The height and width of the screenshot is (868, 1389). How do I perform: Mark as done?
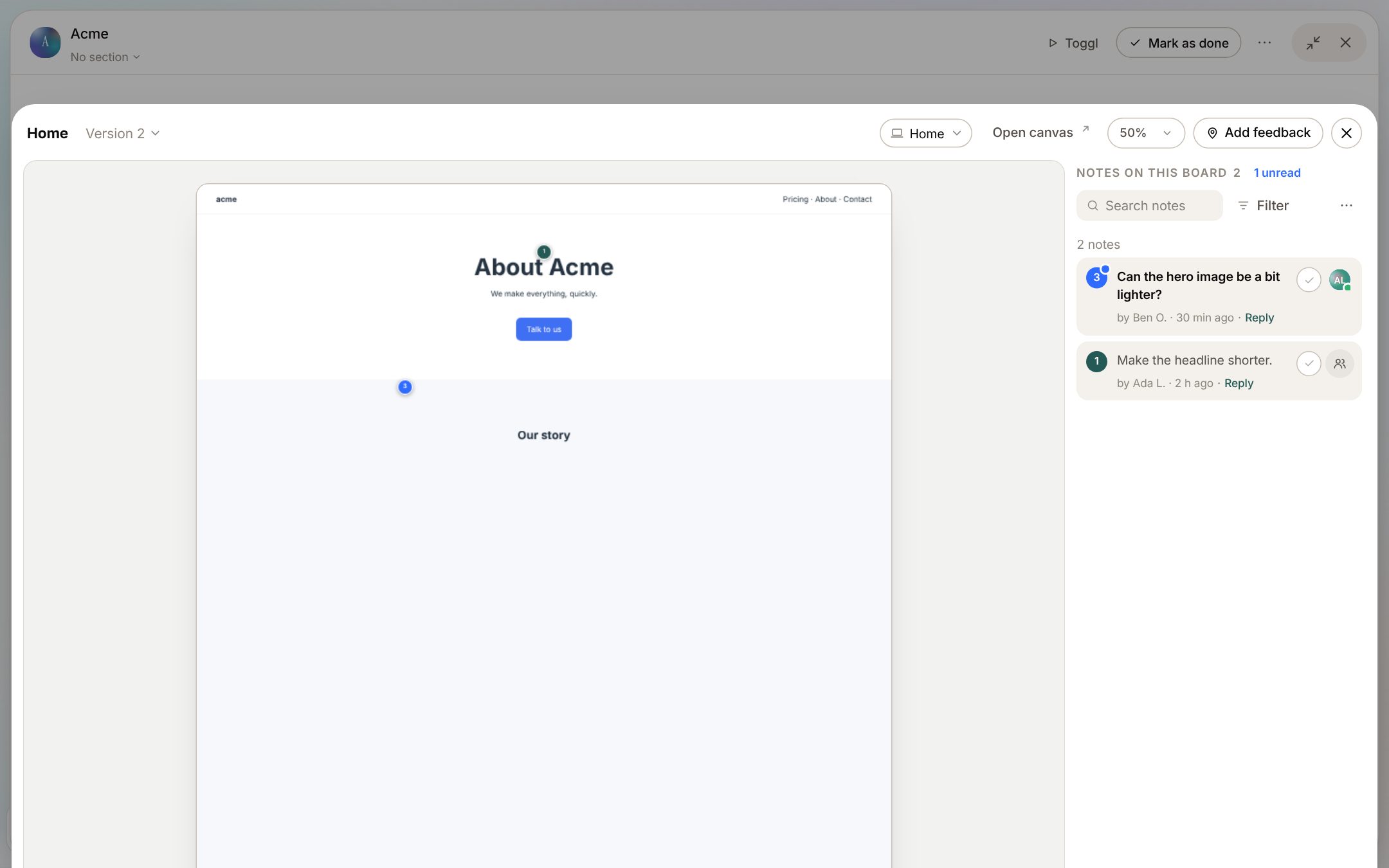click(x=1178, y=43)
